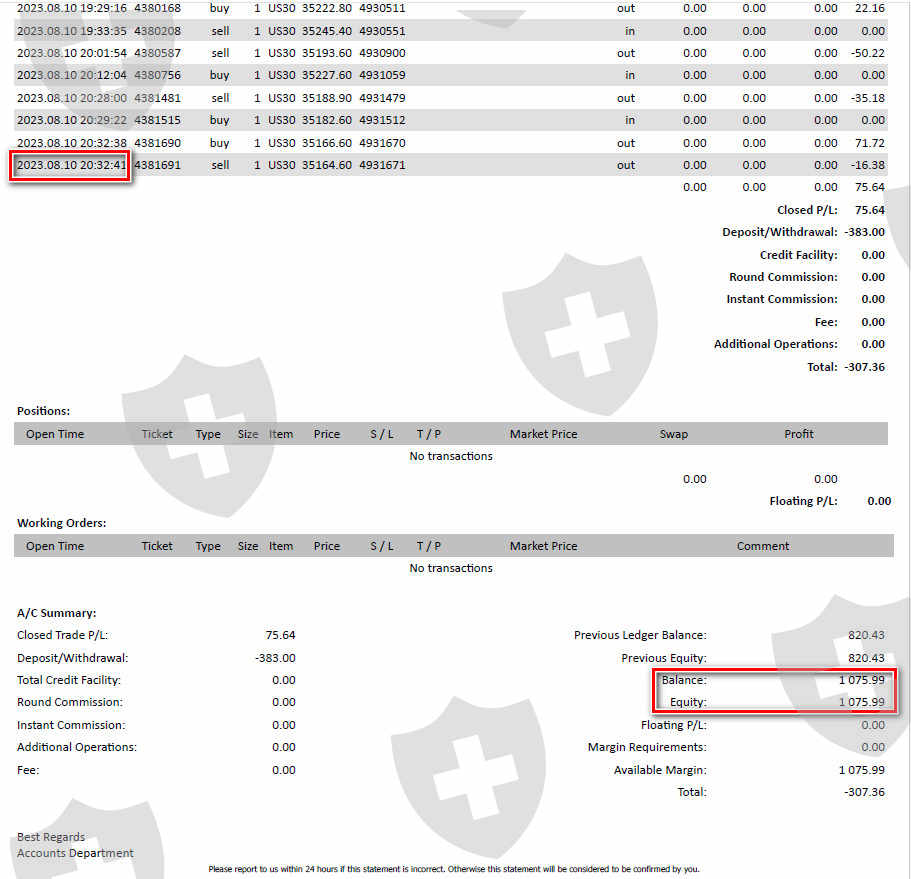Click the deals Total -307.36 value
Screen dimensions: 911x879
[865, 367]
